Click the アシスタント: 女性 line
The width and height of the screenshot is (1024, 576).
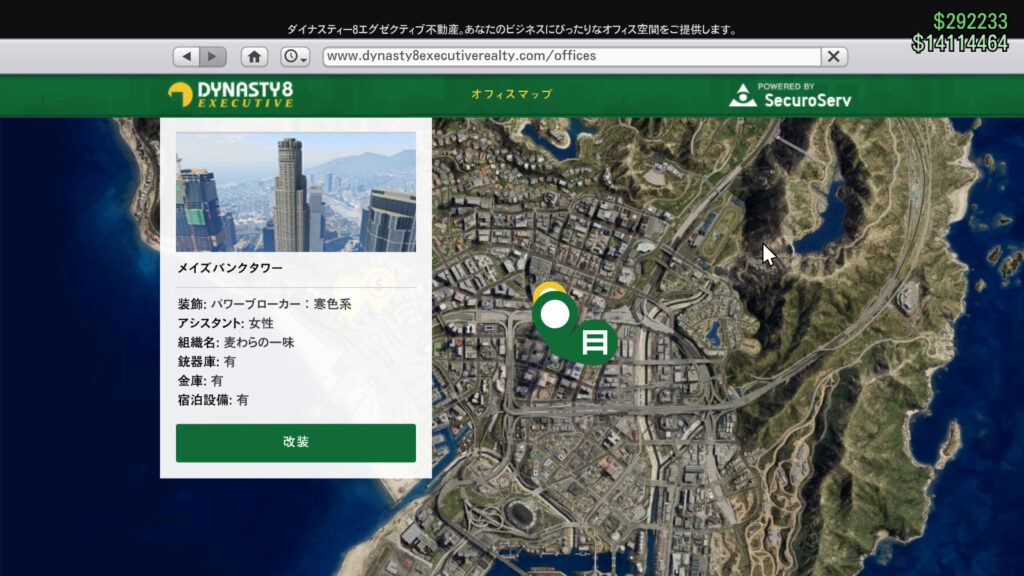225,323
